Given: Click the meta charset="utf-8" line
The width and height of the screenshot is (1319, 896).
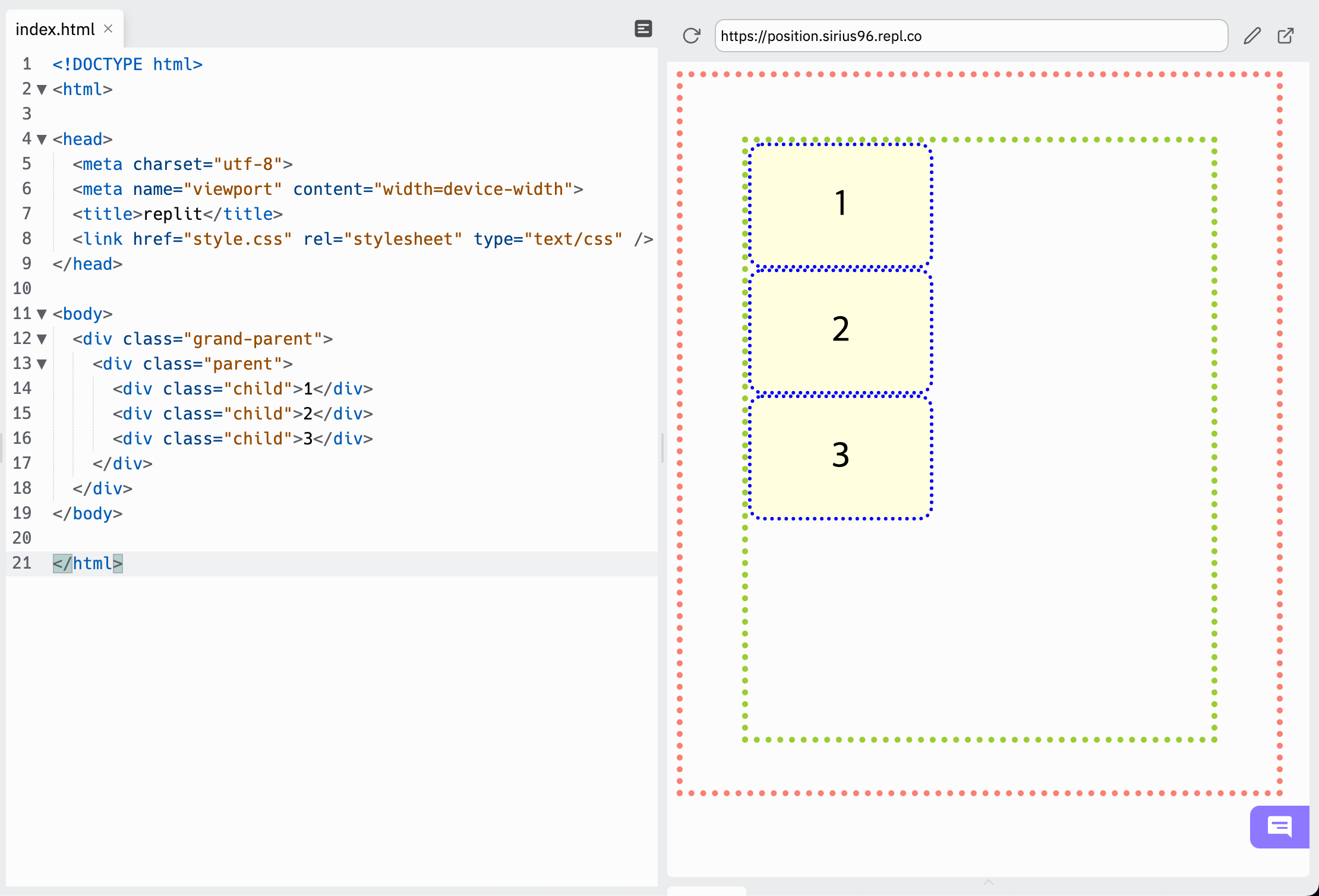Looking at the screenshot, I should [182, 164].
